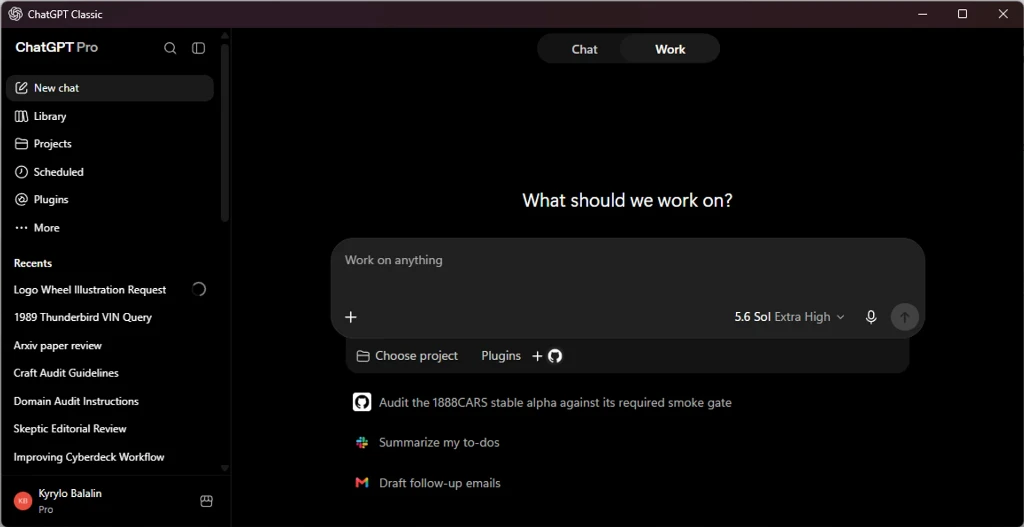Open Choose project selector

click(408, 356)
